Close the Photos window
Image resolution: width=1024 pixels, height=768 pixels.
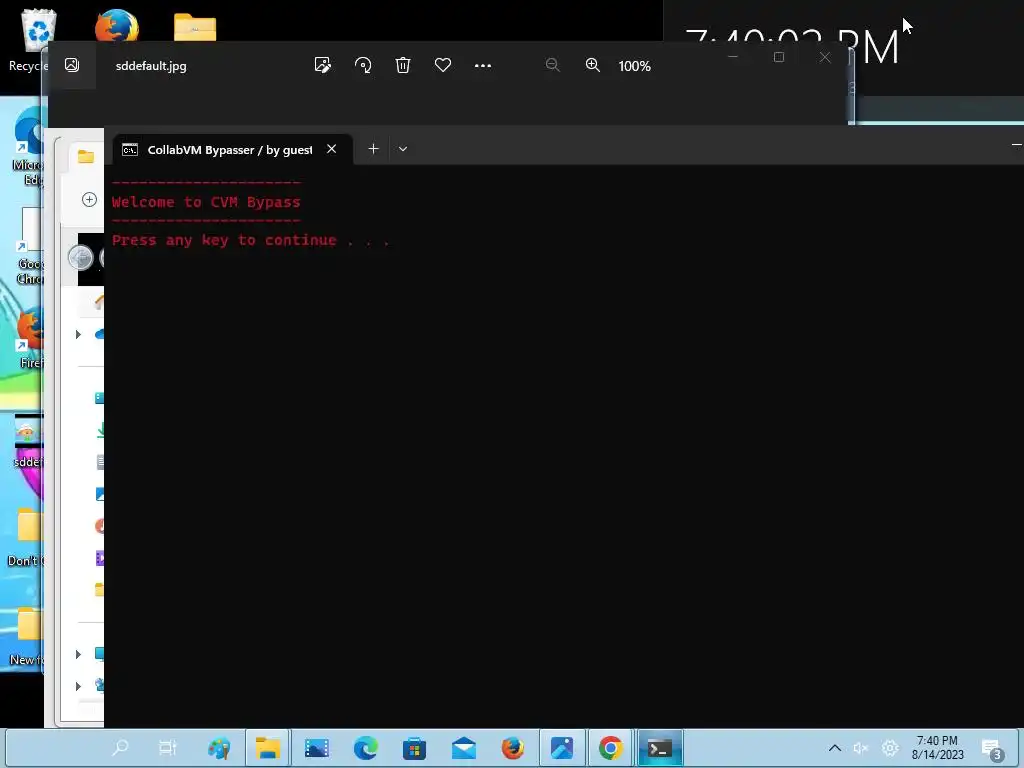pos(825,57)
